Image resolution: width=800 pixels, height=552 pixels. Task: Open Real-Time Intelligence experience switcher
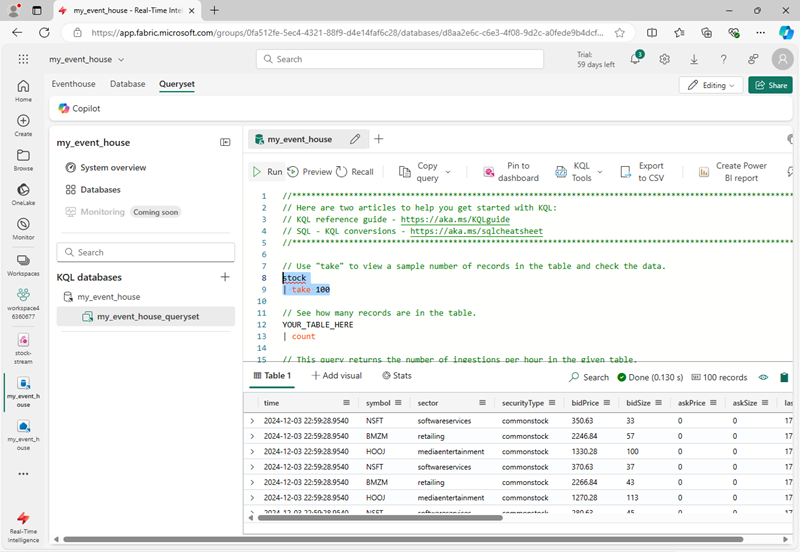click(23, 527)
